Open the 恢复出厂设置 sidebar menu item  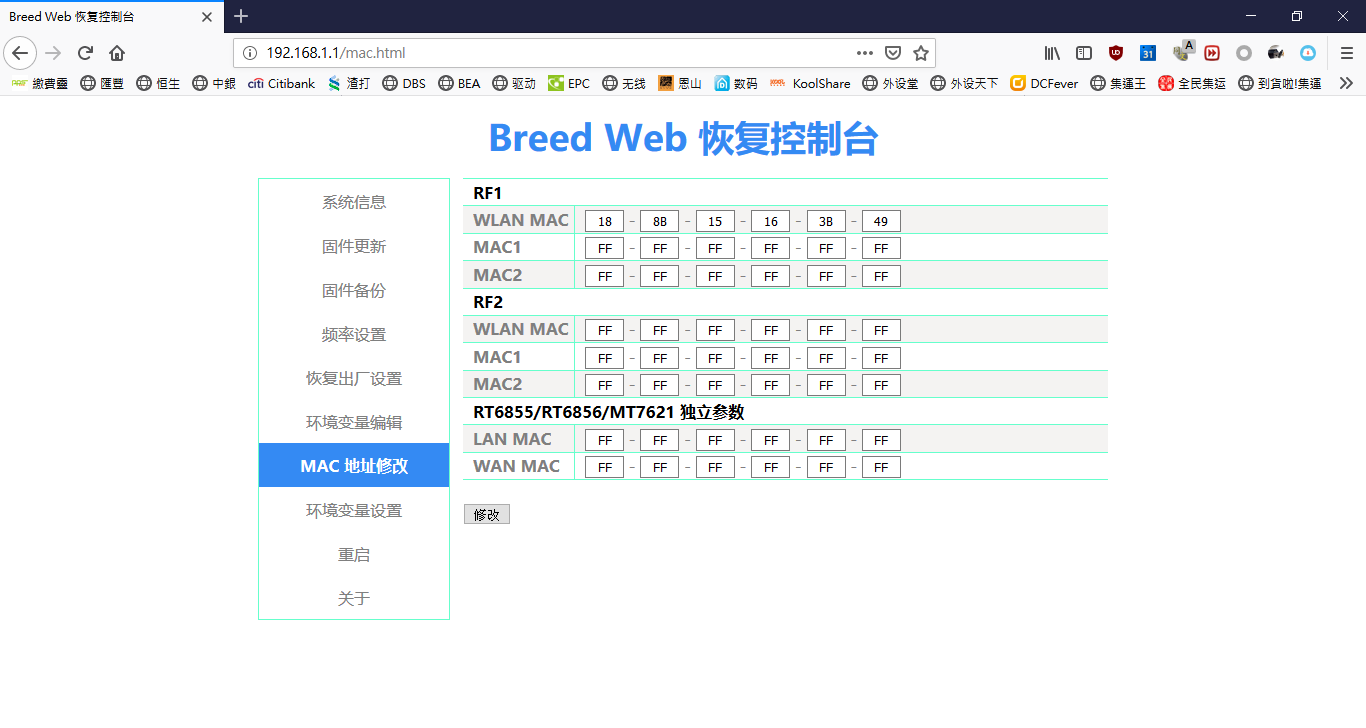[354, 378]
